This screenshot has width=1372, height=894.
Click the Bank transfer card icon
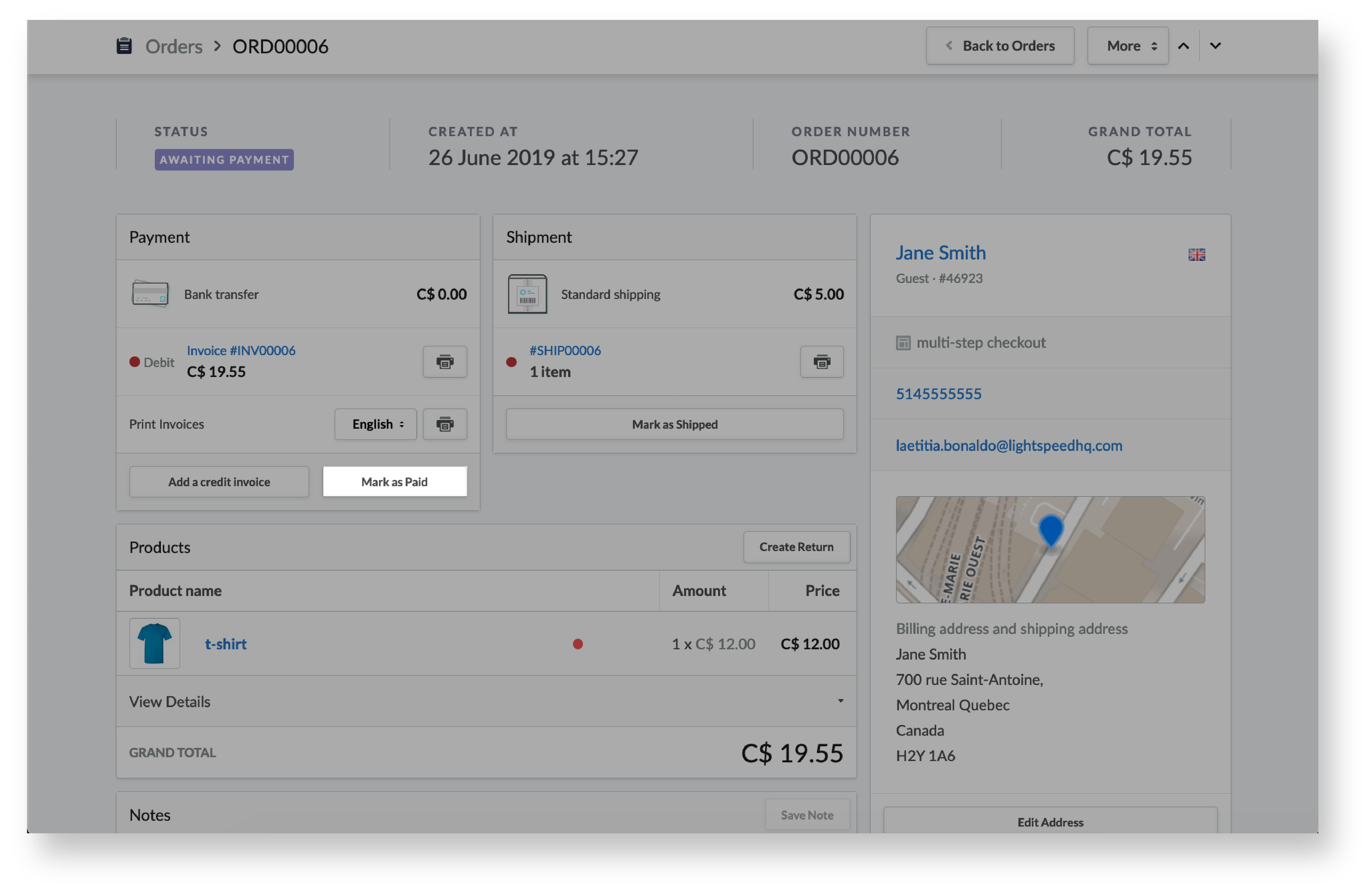click(x=150, y=294)
